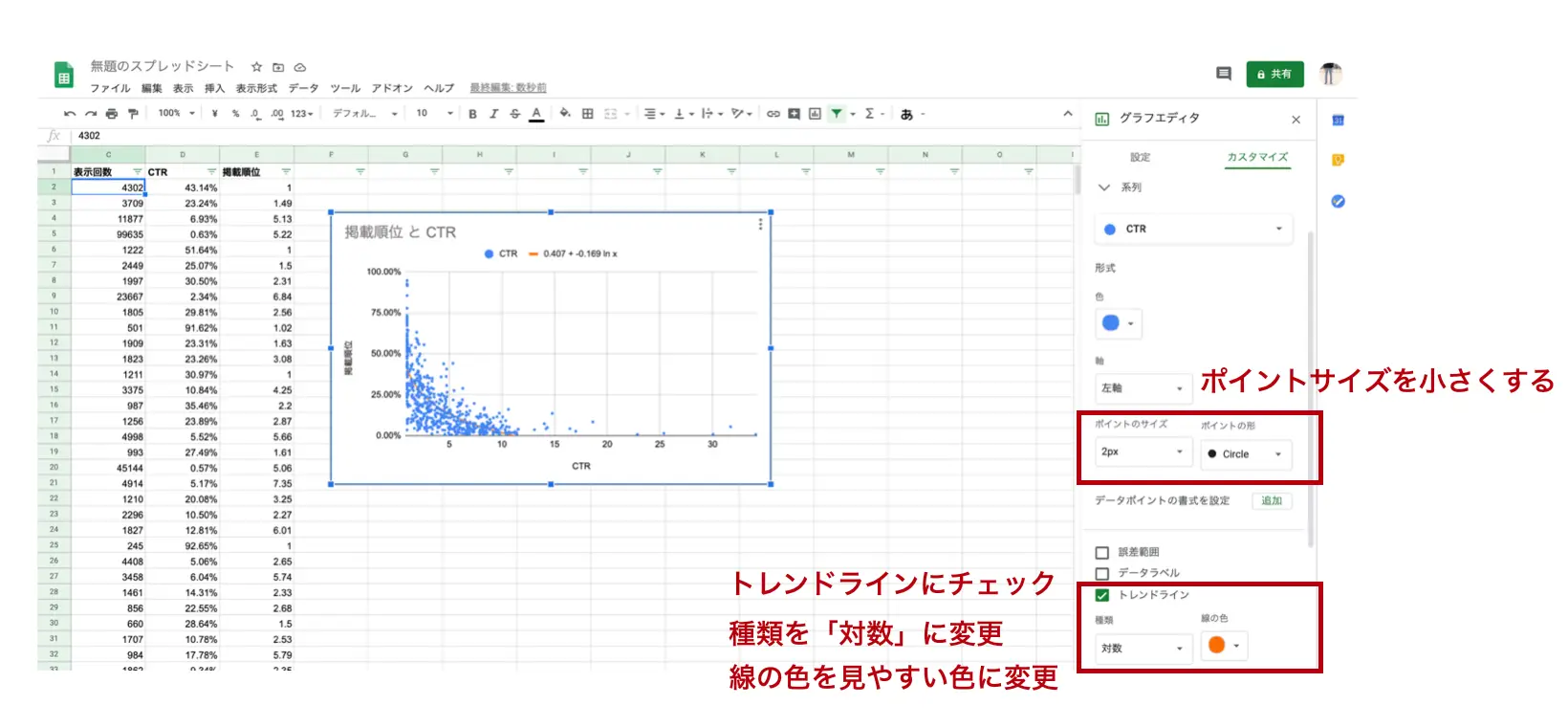Click the insert chart icon
This screenshot has height=727, width=1568.
[815, 114]
